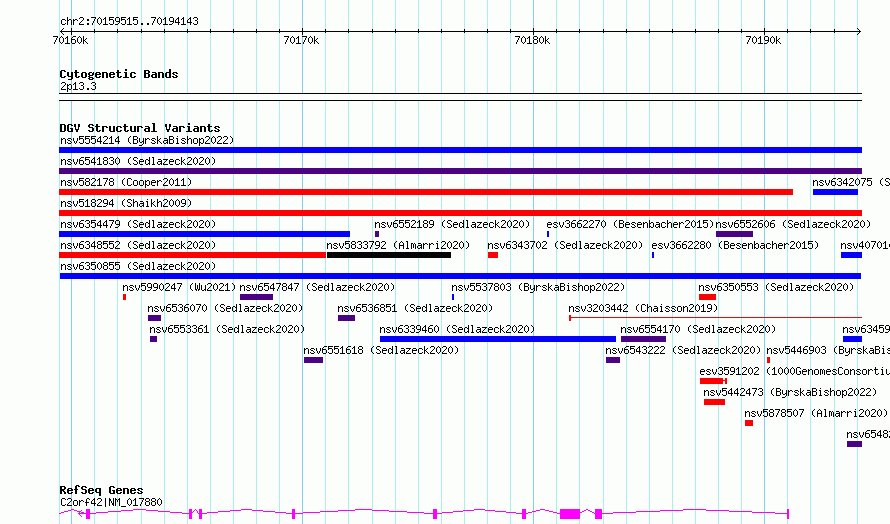
Task: Click the nsv6547847 purple variant bar
Action: click(x=257, y=297)
